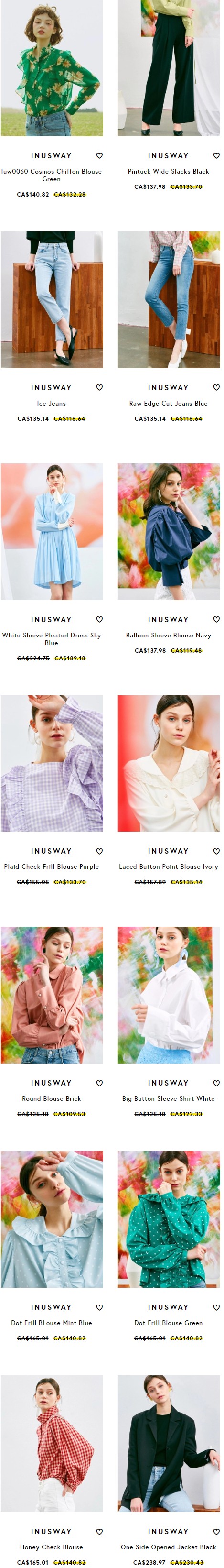Wishlist the Balloon Sleeve Blouse Navy heart

216,619
